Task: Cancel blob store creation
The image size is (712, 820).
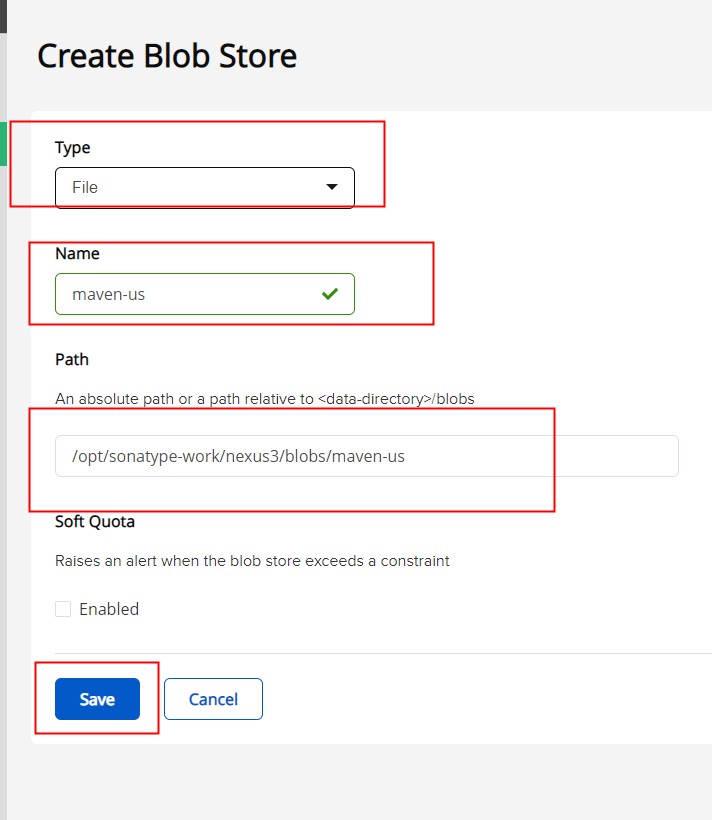Action: tap(213, 699)
